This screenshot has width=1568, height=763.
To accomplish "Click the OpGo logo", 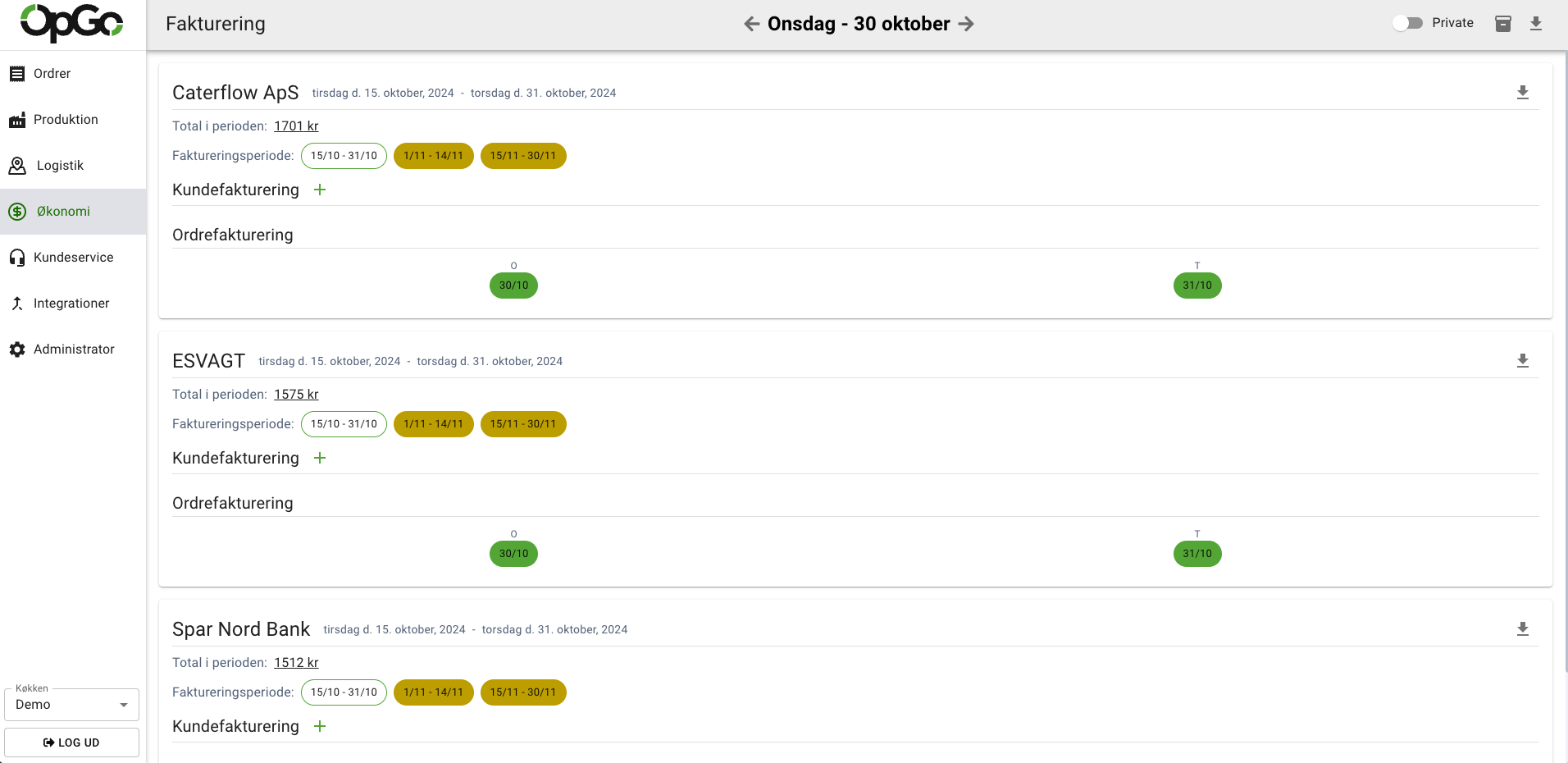I will pos(72,23).
